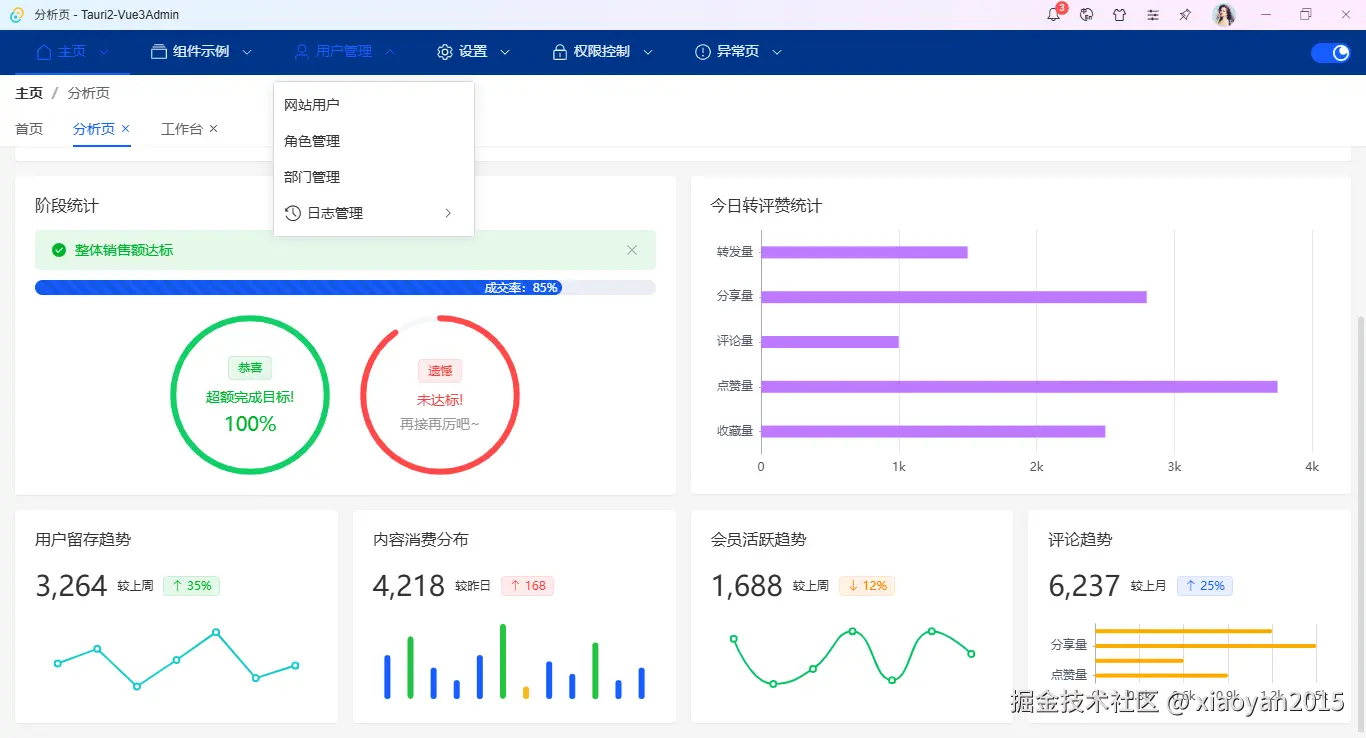Viewport: 1366px width, 738px height.
Task: Open the language switch icon
Action: [x=1087, y=14]
